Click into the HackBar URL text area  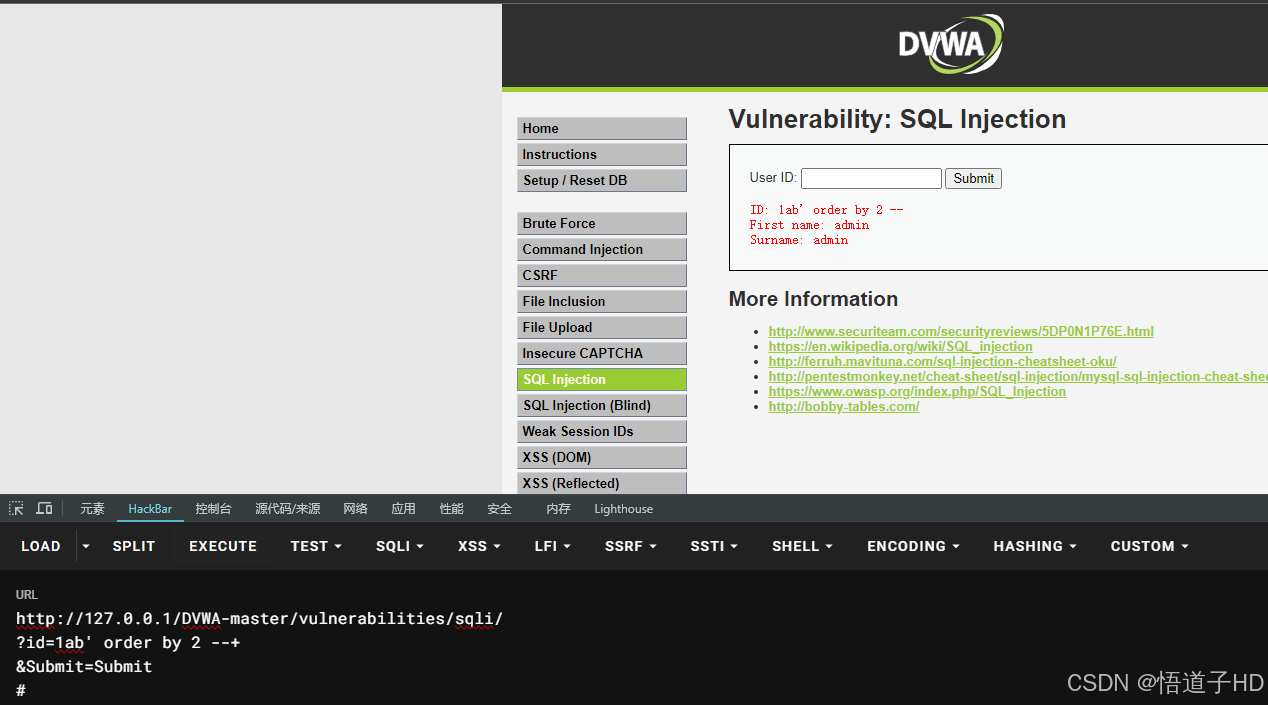pos(634,654)
